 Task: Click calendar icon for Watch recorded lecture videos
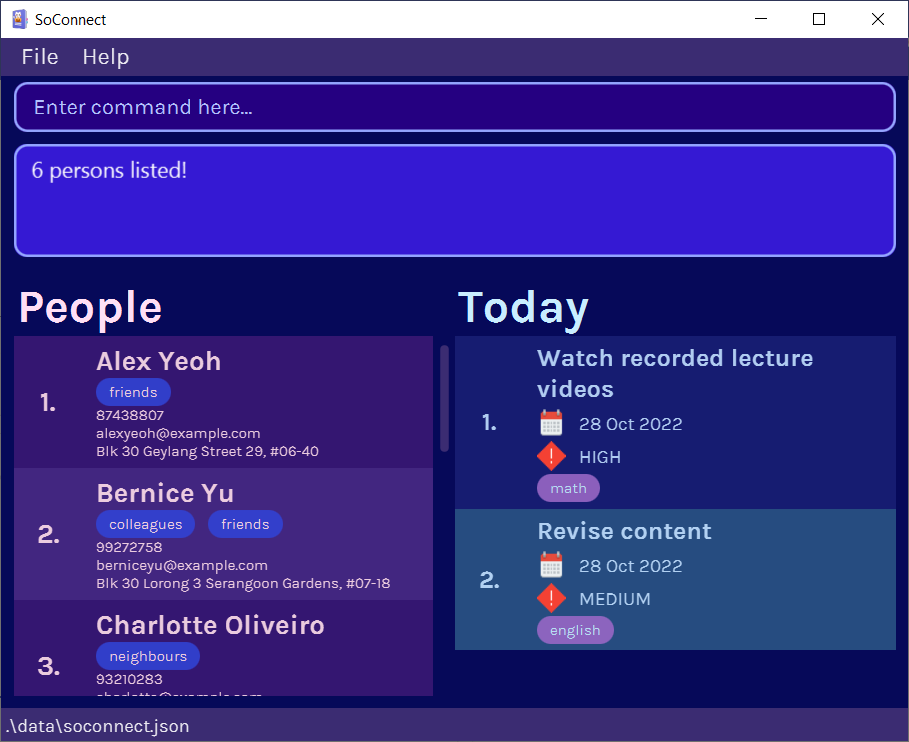(x=551, y=423)
